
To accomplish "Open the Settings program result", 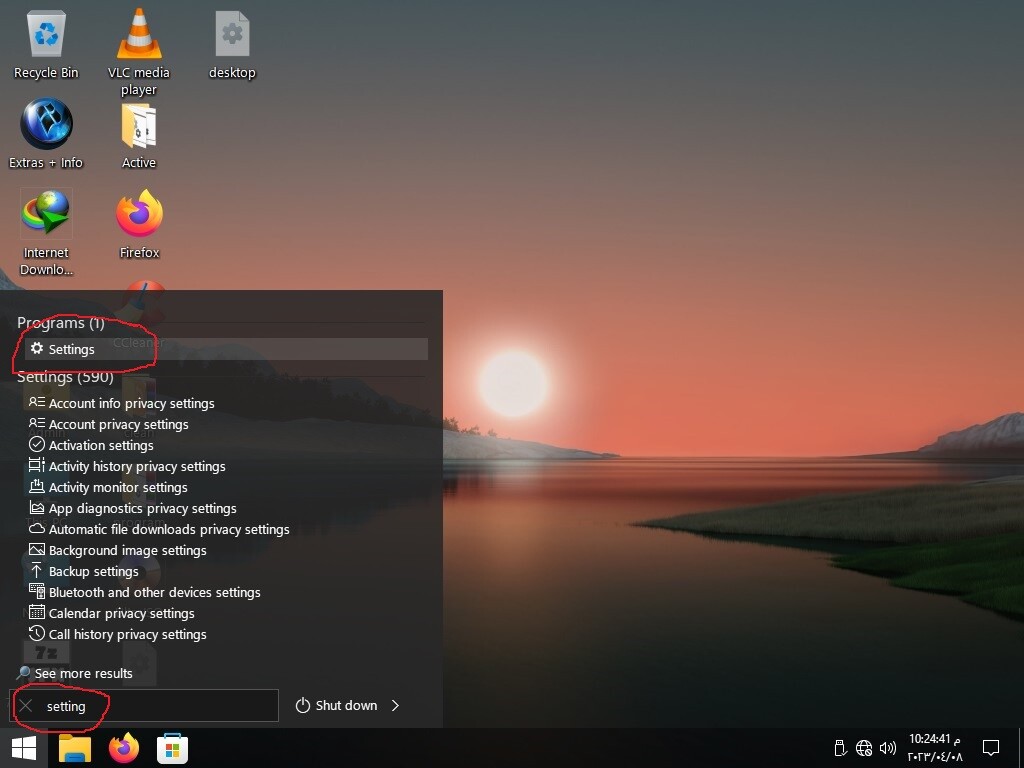I will (226, 349).
